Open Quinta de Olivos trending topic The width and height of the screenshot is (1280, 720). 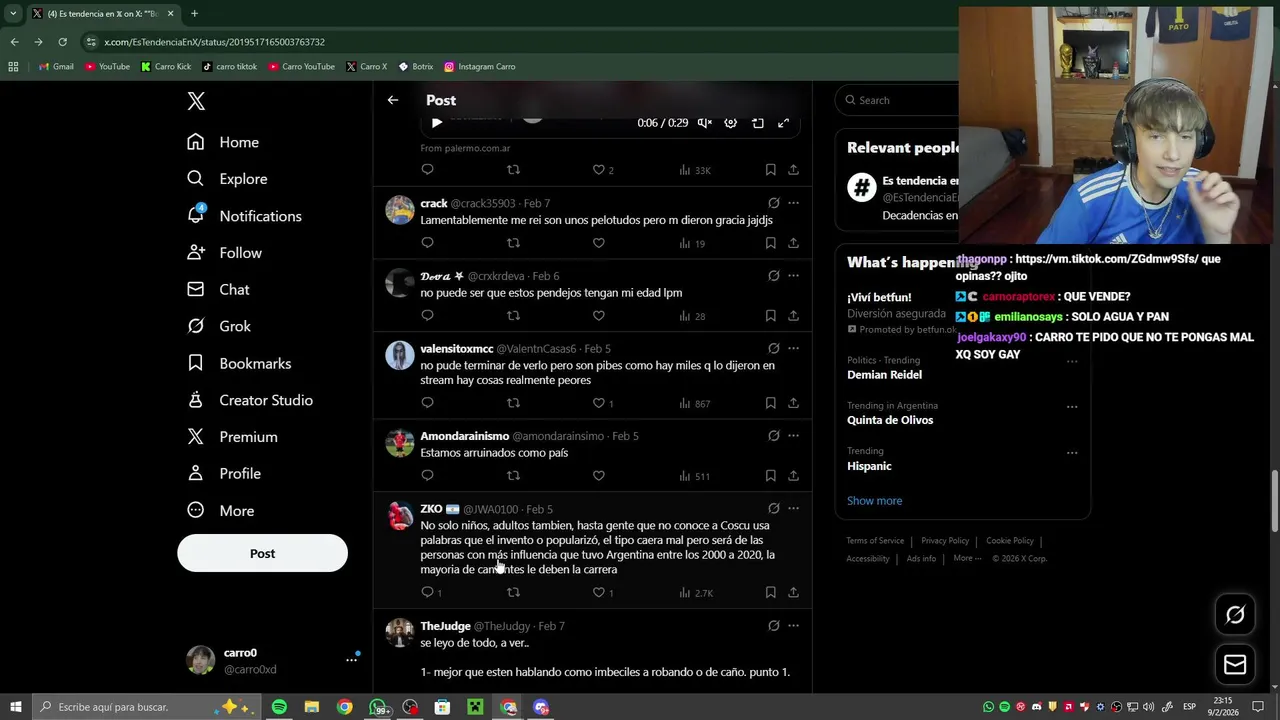890,421
